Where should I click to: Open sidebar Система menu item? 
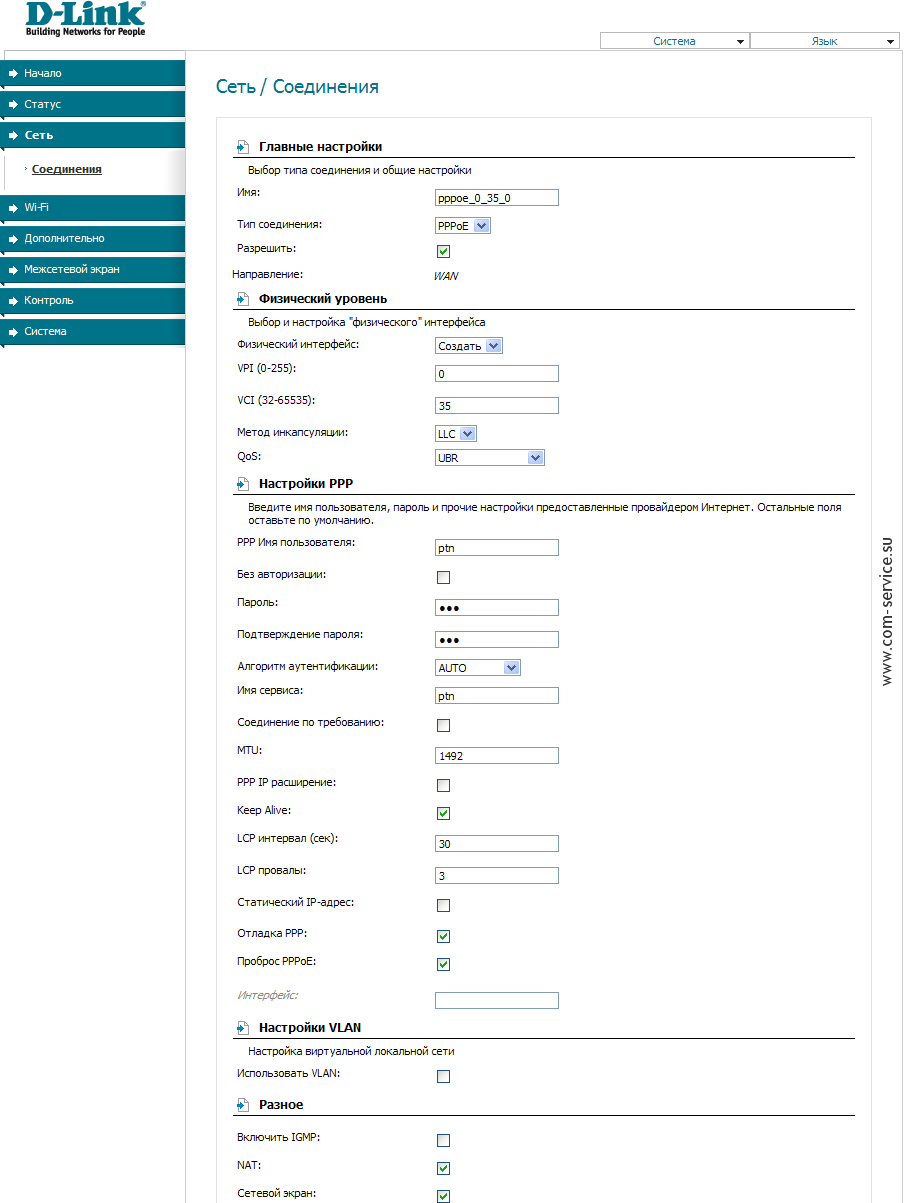click(x=93, y=332)
